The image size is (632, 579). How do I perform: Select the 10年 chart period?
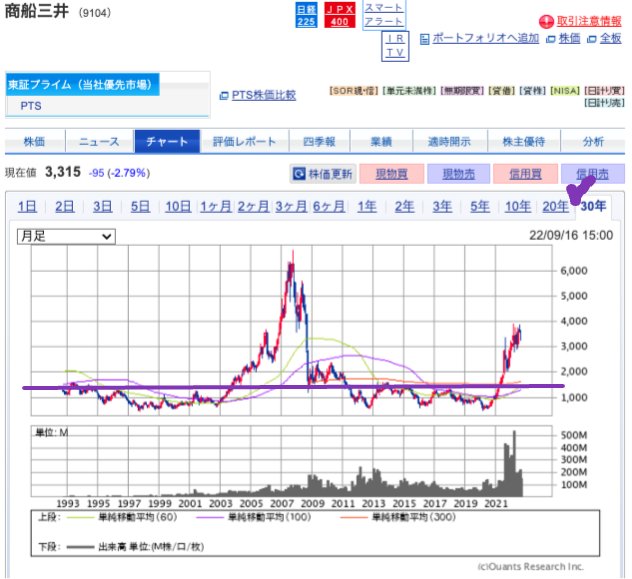[518, 207]
